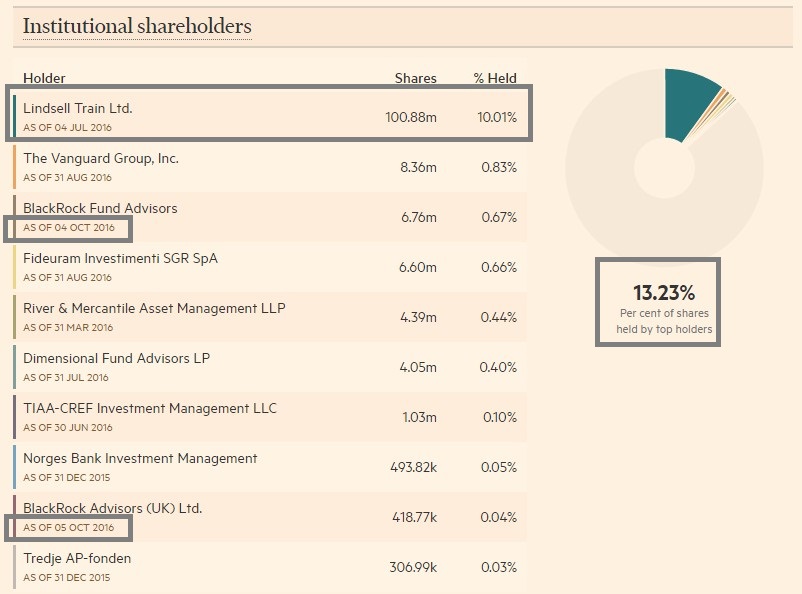This screenshot has height=594, width=802.
Task: Click The Vanguard Group, Inc. name
Action: (101, 158)
